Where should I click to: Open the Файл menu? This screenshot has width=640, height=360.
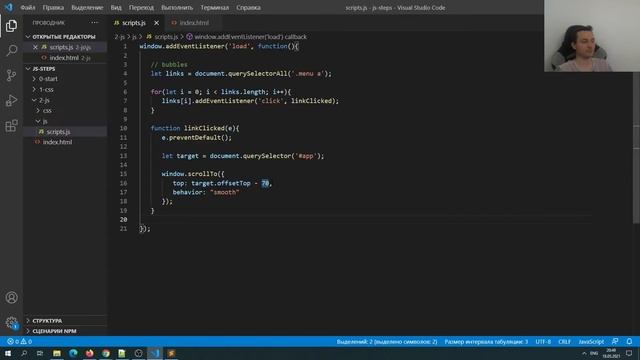[28, 8]
